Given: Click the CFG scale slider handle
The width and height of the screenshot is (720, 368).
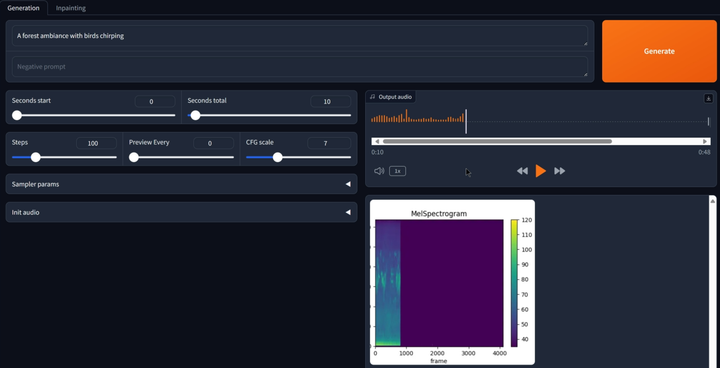Looking at the screenshot, I should 277,158.
